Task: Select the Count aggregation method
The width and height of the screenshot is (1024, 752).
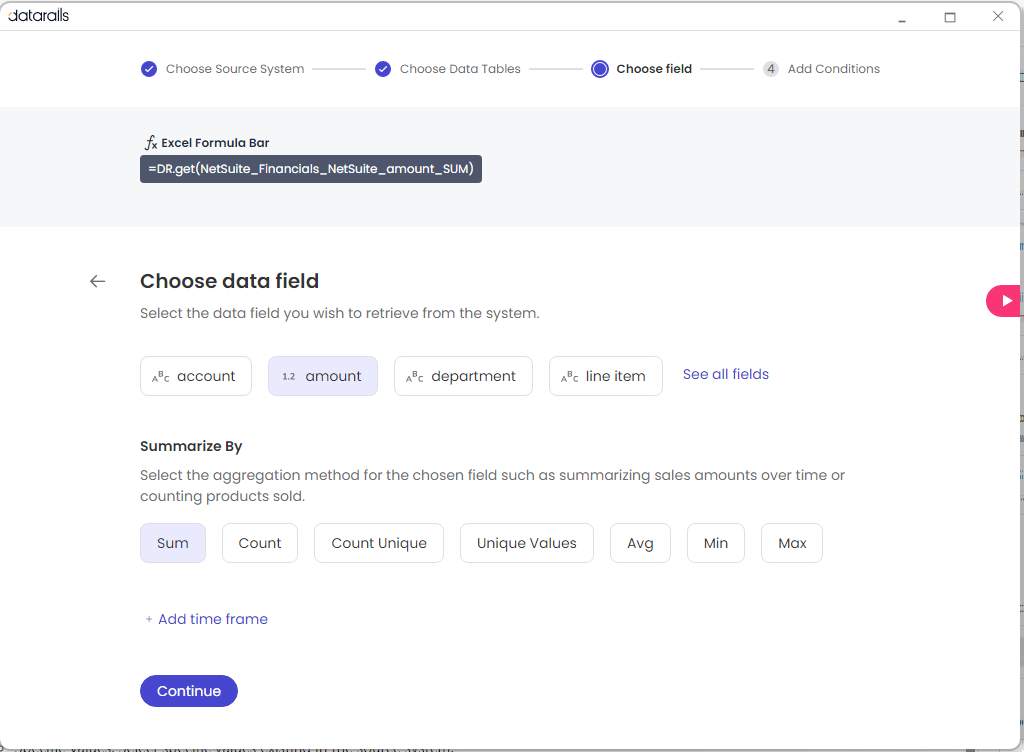Action: pos(259,542)
